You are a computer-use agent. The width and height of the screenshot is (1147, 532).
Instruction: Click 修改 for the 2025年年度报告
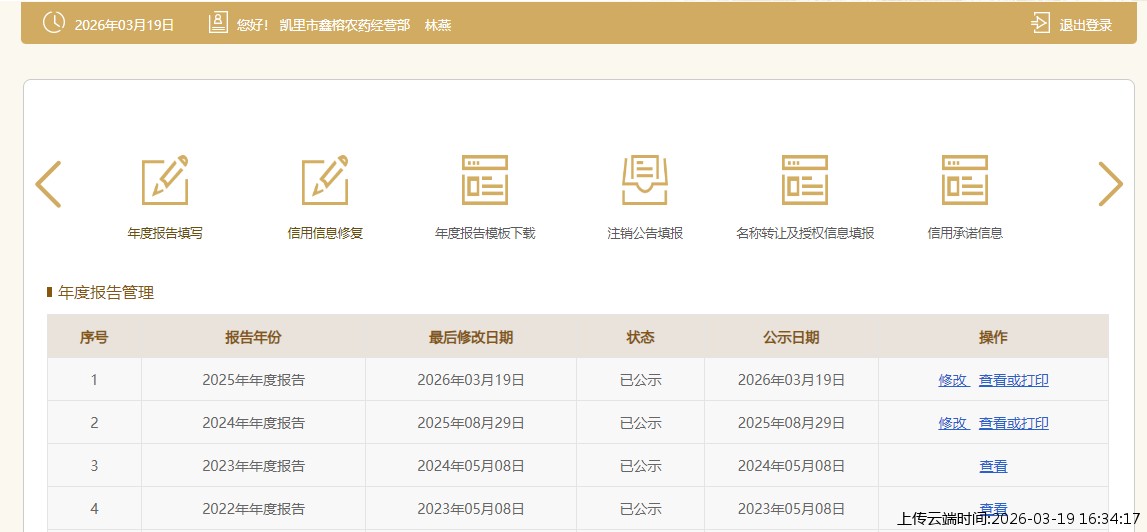click(x=953, y=380)
